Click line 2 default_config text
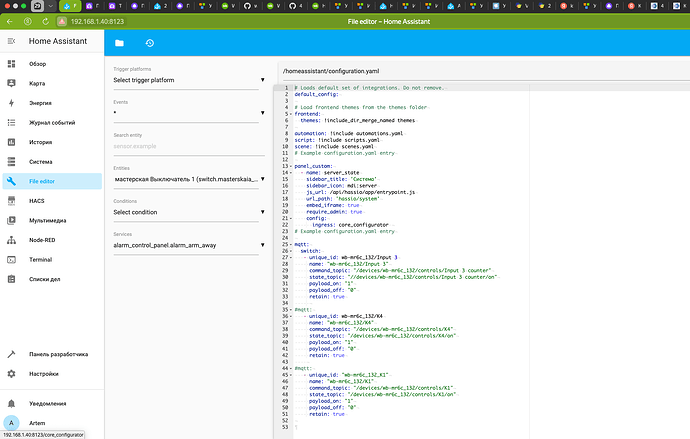This screenshot has height=439, width=690. pos(316,94)
